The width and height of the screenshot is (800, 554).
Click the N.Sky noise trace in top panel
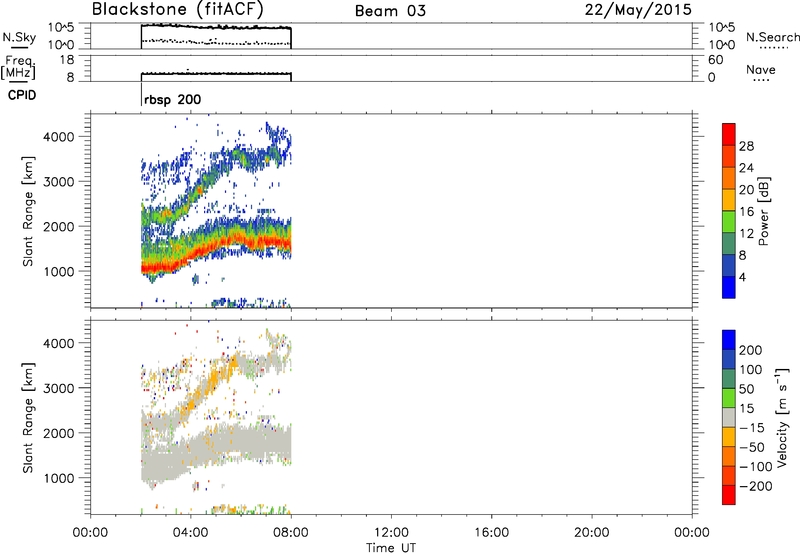click(216, 26)
